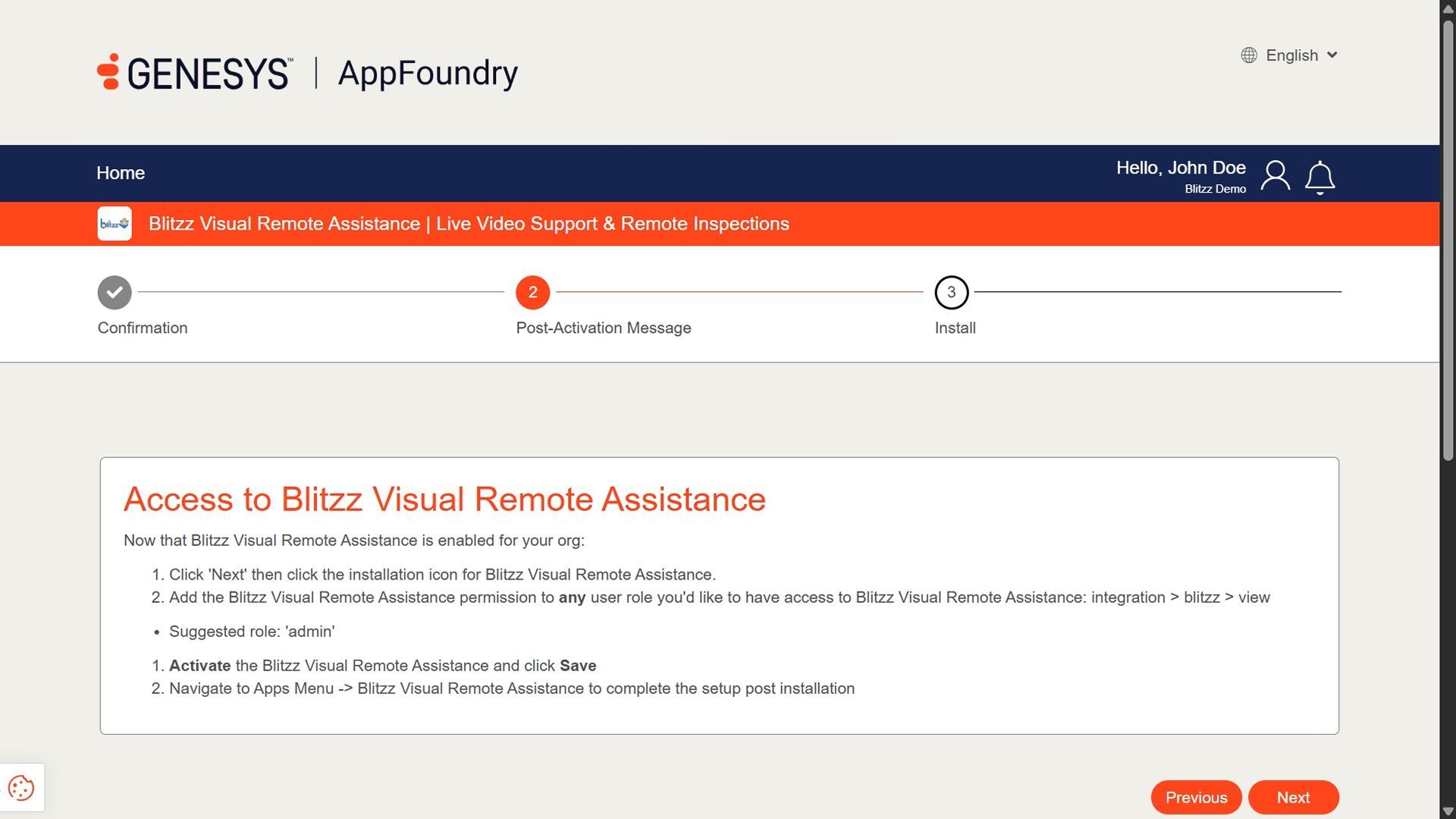The image size is (1456, 819).
Task: Click the Hello, John Doe greeting
Action: [1180, 168]
